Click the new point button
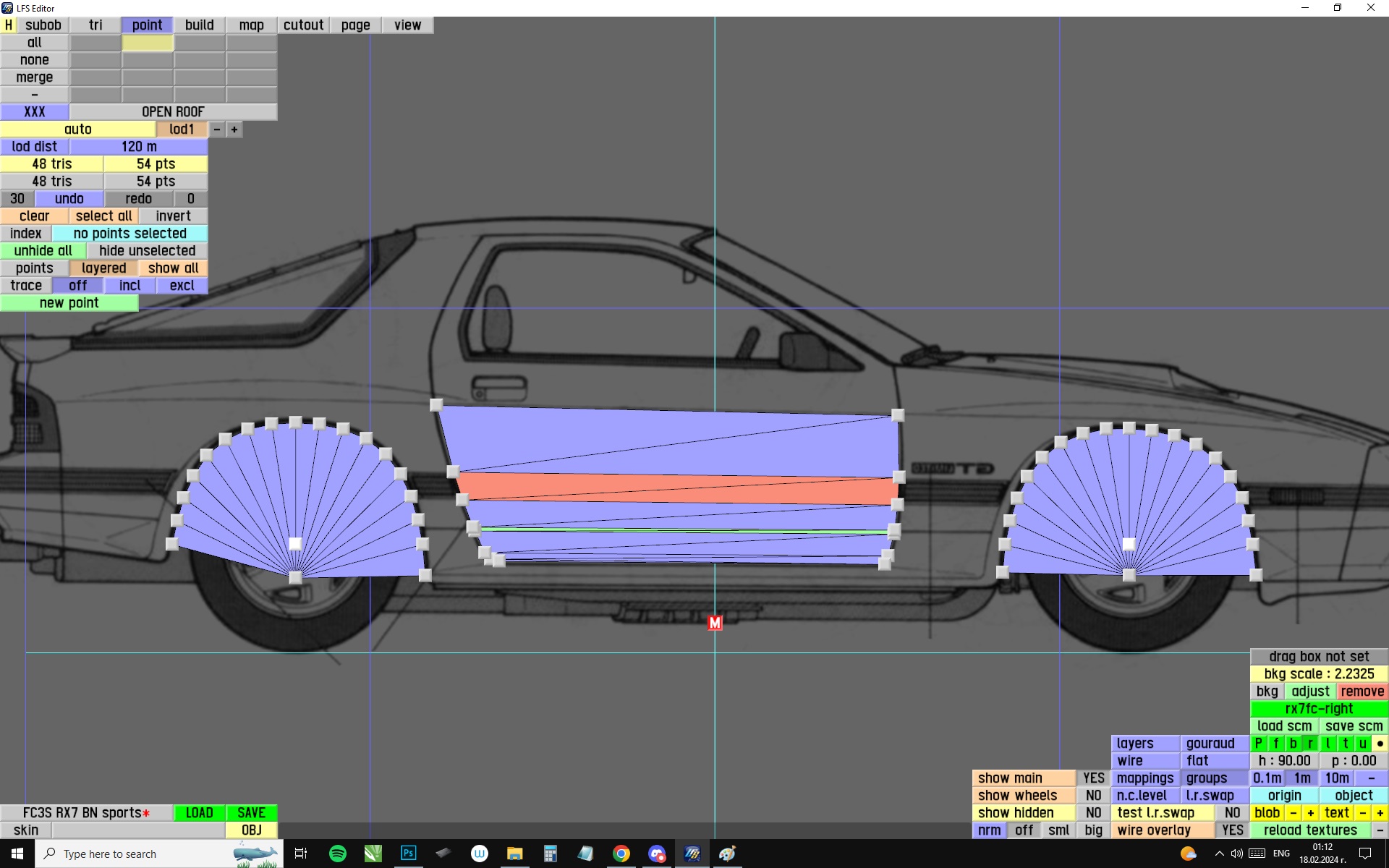The width and height of the screenshot is (1389, 868). (69, 303)
